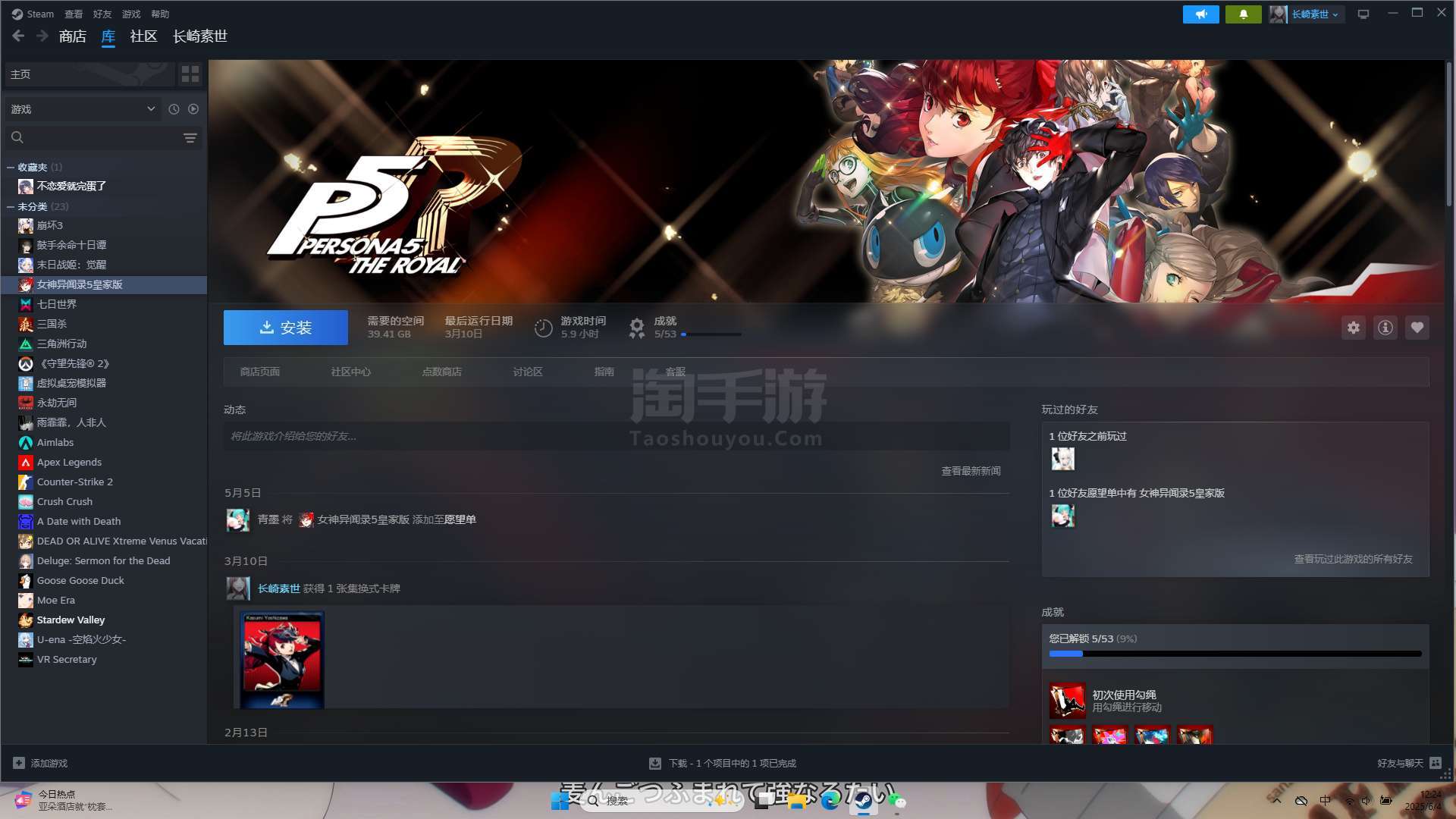This screenshot has height=819, width=1456.
Task: Click the first-grapple achievement icon
Action: coord(1067,701)
